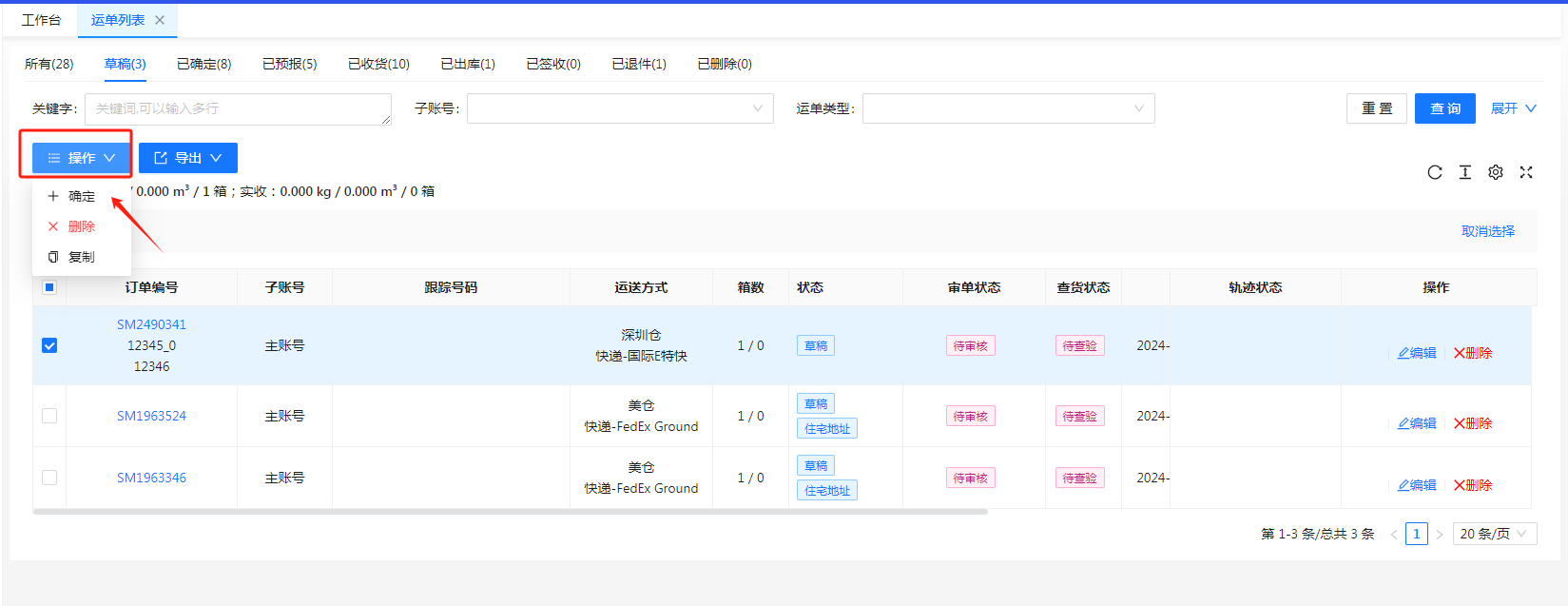Open the 20 条/页 page size dropdown
This screenshot has width=1568, height=606.
pyautogui.click(x=1494, y=535)
